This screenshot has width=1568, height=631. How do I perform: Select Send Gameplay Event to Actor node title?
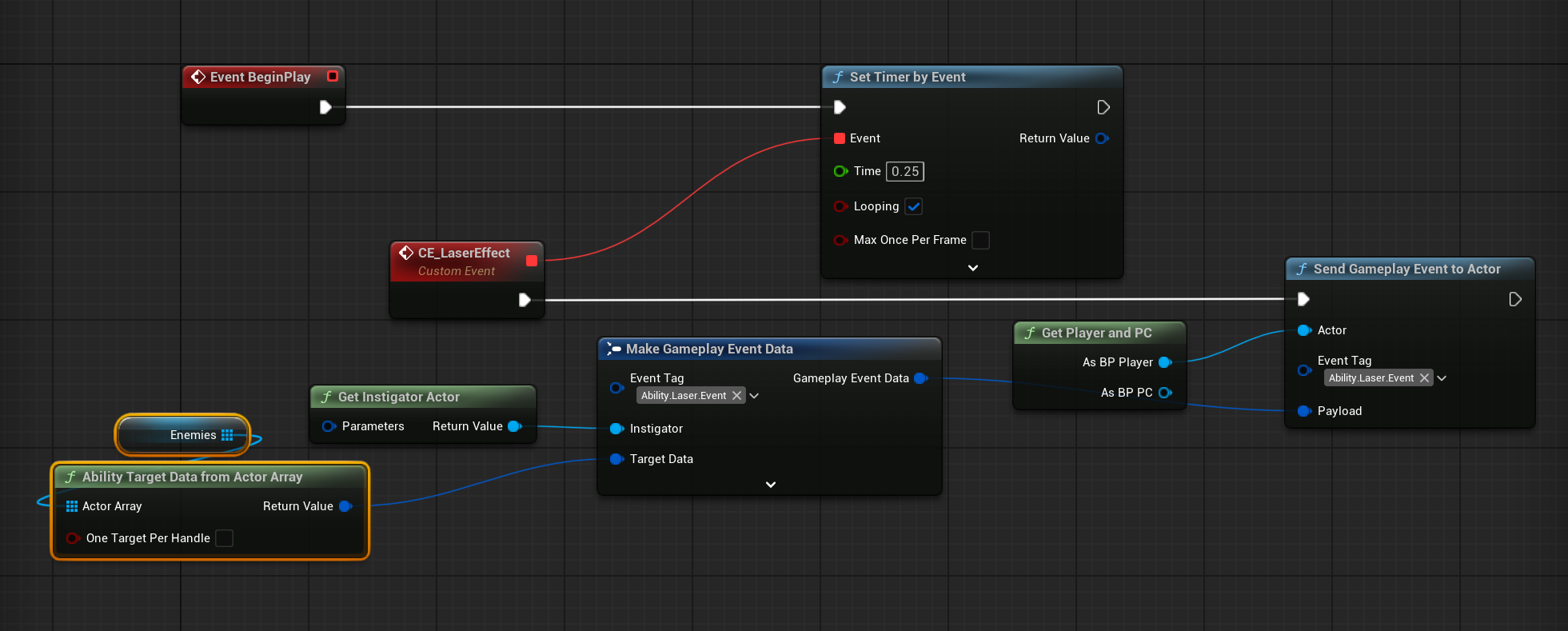[1407, 269]
